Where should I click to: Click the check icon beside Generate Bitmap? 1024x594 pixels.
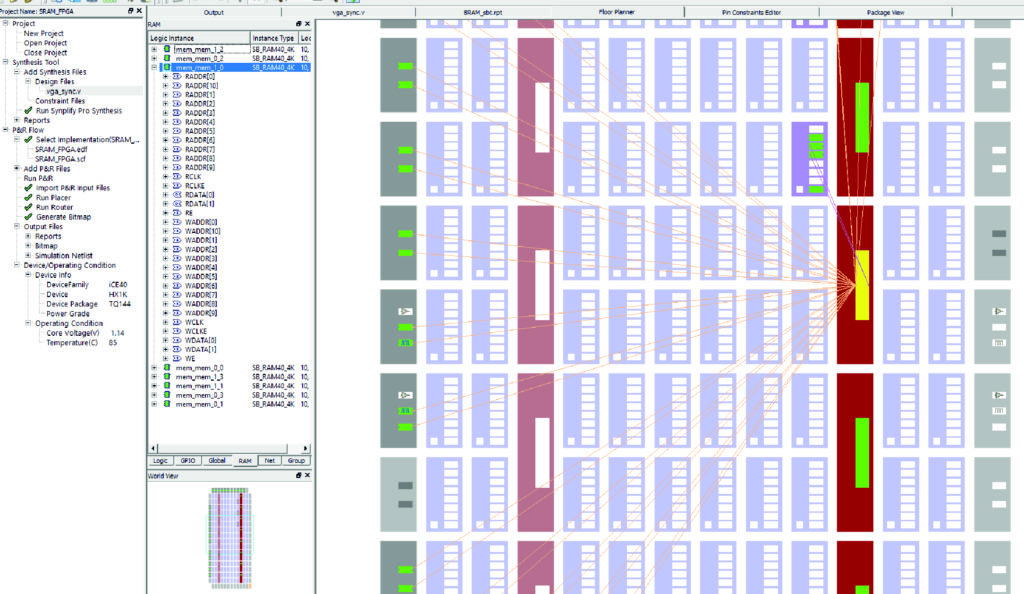28,217
